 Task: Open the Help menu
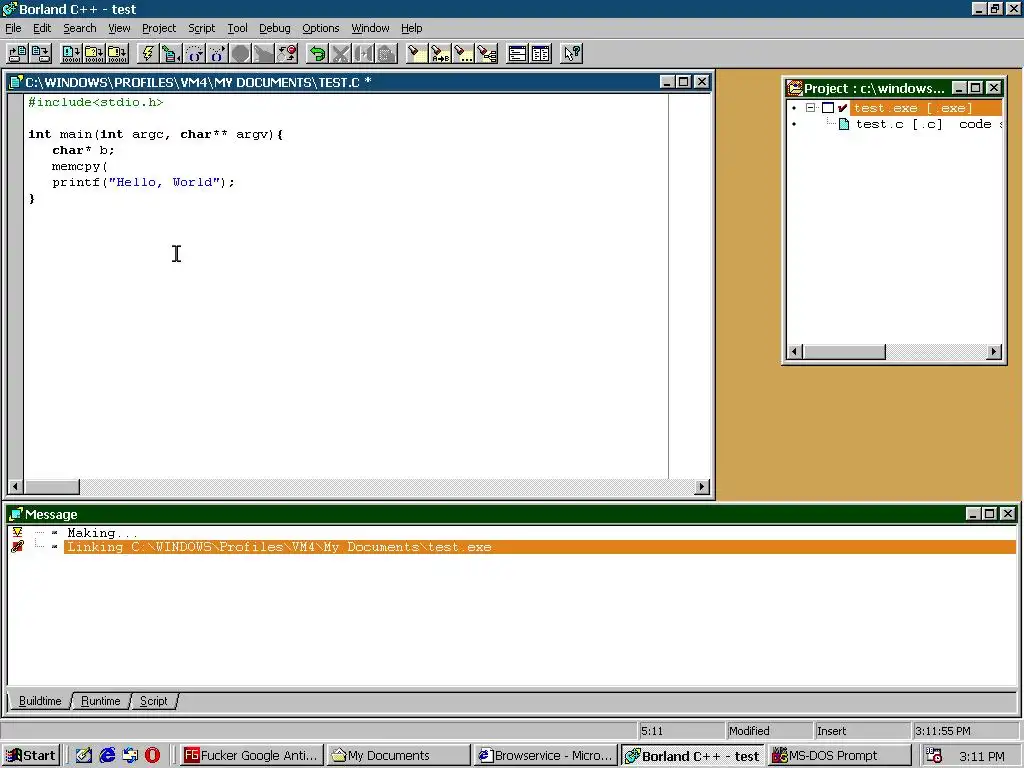coord(411,28)
